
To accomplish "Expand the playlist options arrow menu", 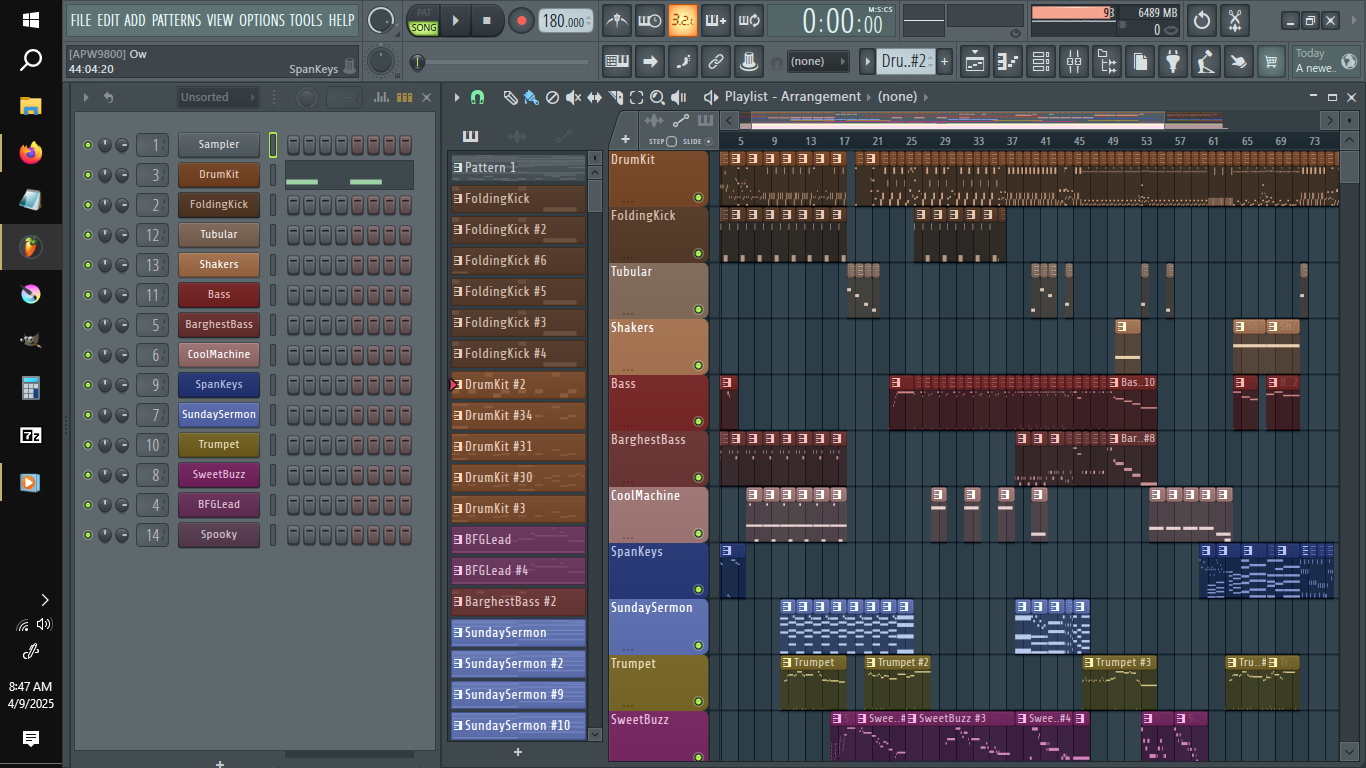I will coord(457,98).
